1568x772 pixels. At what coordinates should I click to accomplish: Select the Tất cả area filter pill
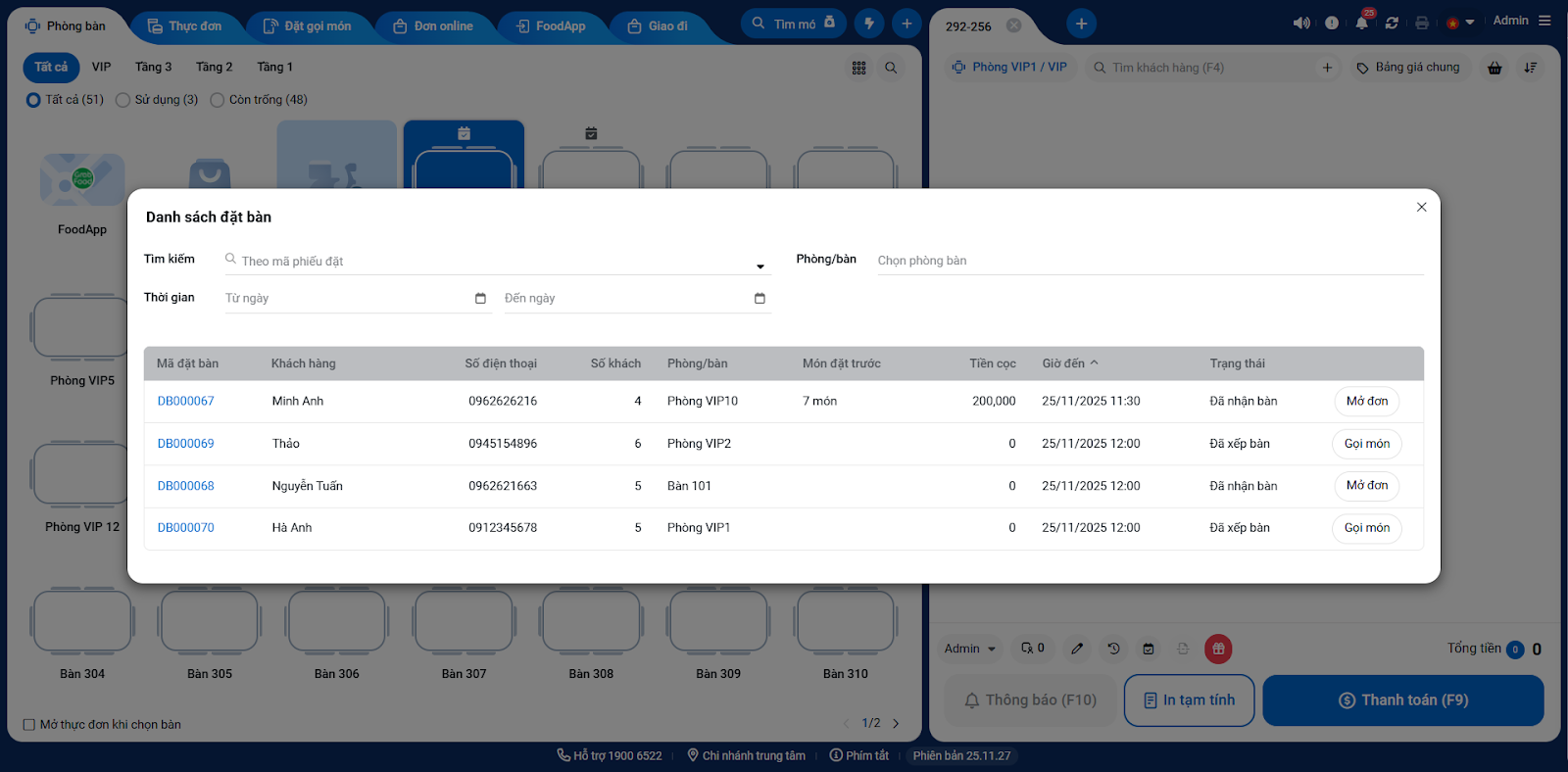pos(51,67)
